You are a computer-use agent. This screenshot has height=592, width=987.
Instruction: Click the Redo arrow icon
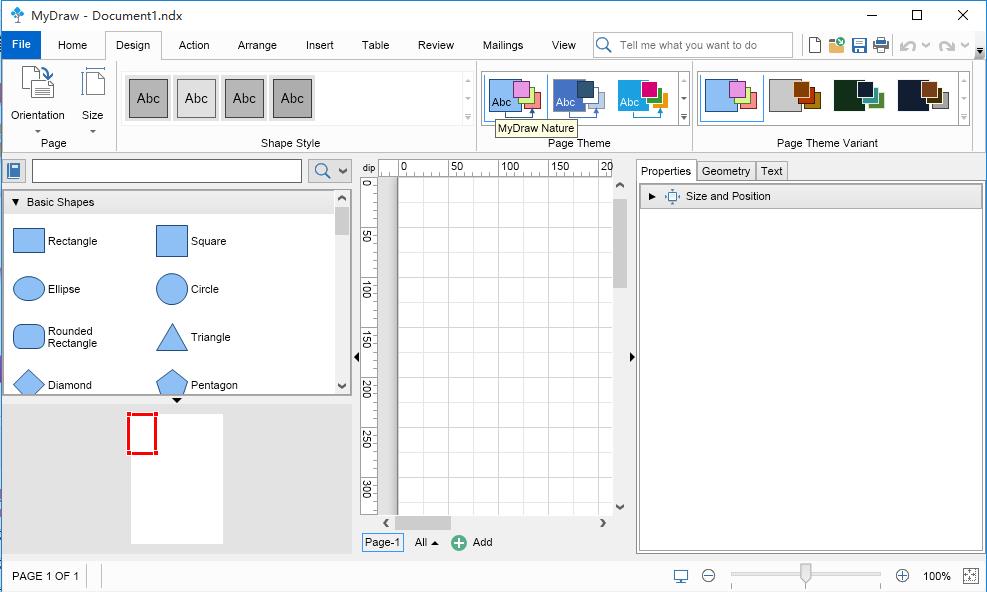(x=946, y=45)
